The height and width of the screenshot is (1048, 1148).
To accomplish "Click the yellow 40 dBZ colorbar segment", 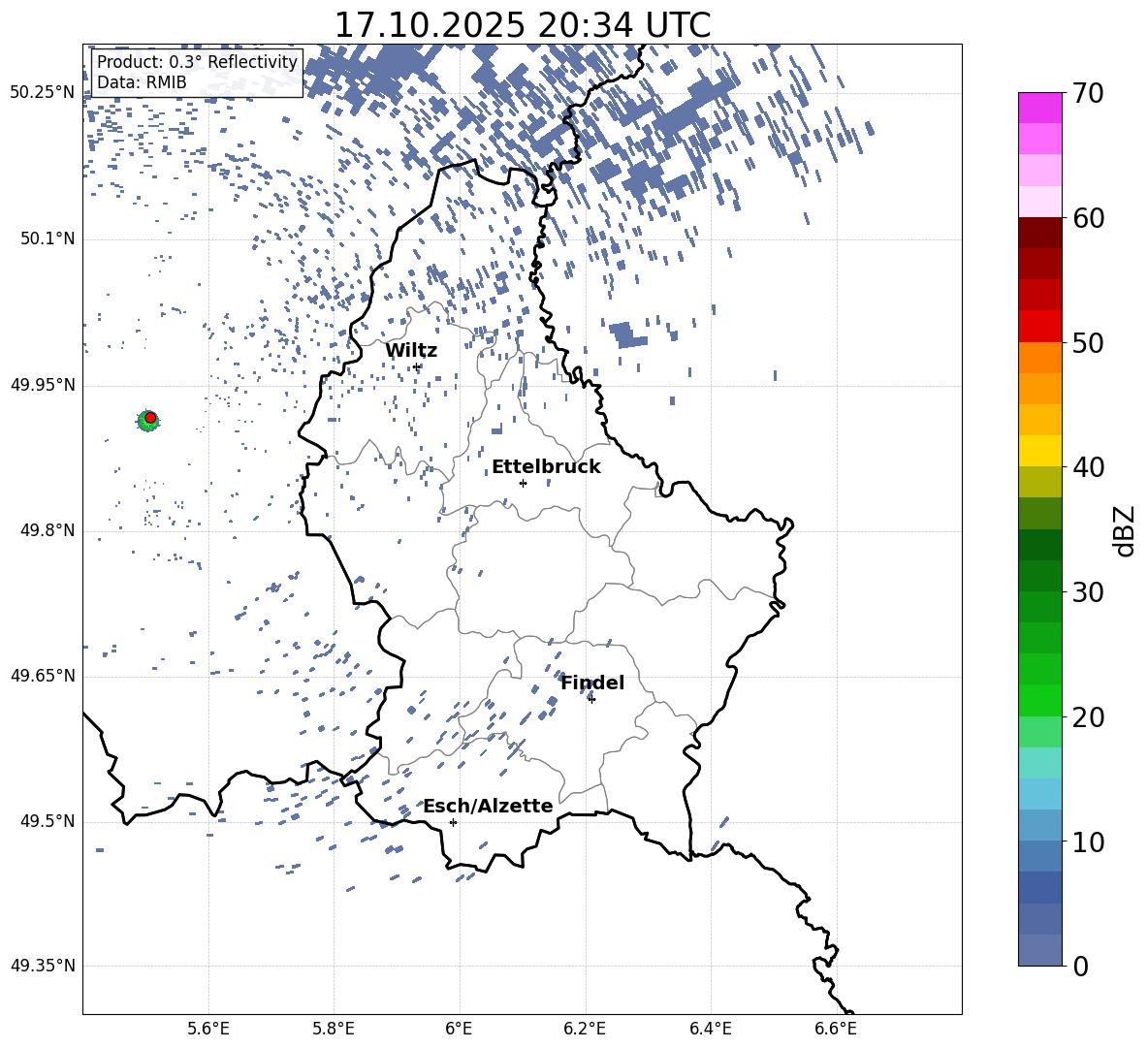I will point(1040,451).
